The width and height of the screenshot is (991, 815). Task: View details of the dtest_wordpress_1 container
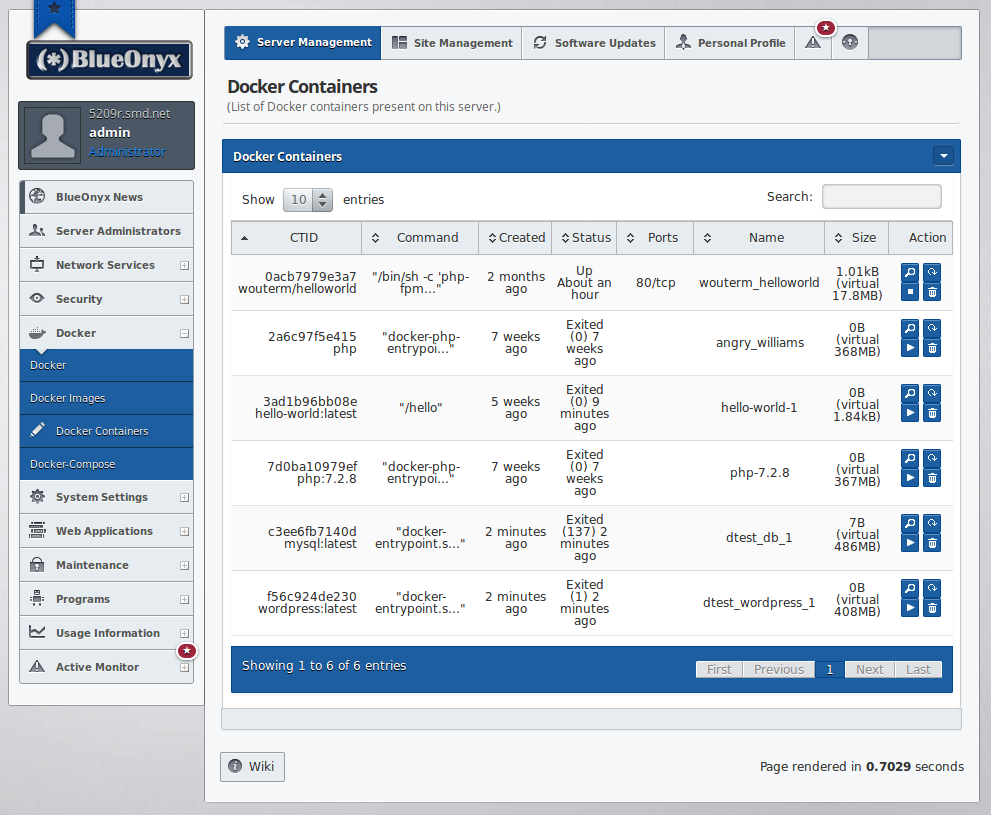909,588
